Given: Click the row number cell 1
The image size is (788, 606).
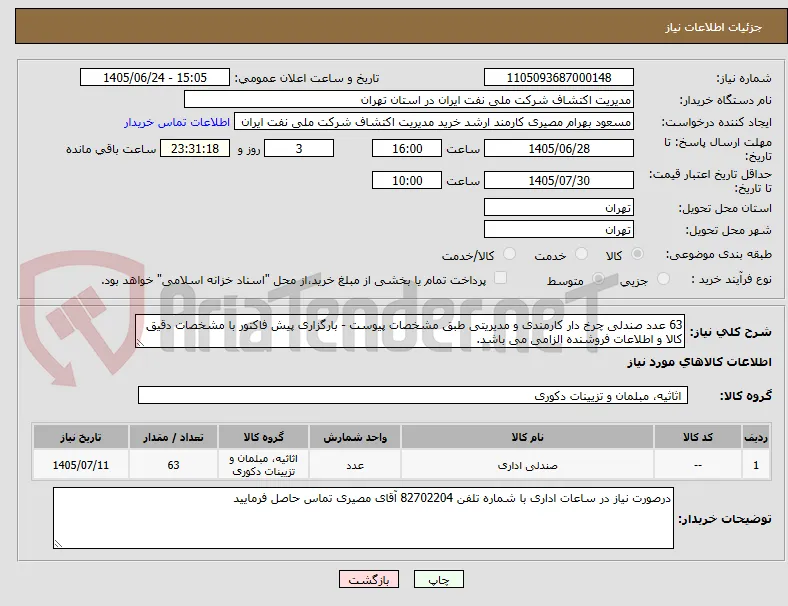Looking at the screenshot, I should (x=755, y=465).
